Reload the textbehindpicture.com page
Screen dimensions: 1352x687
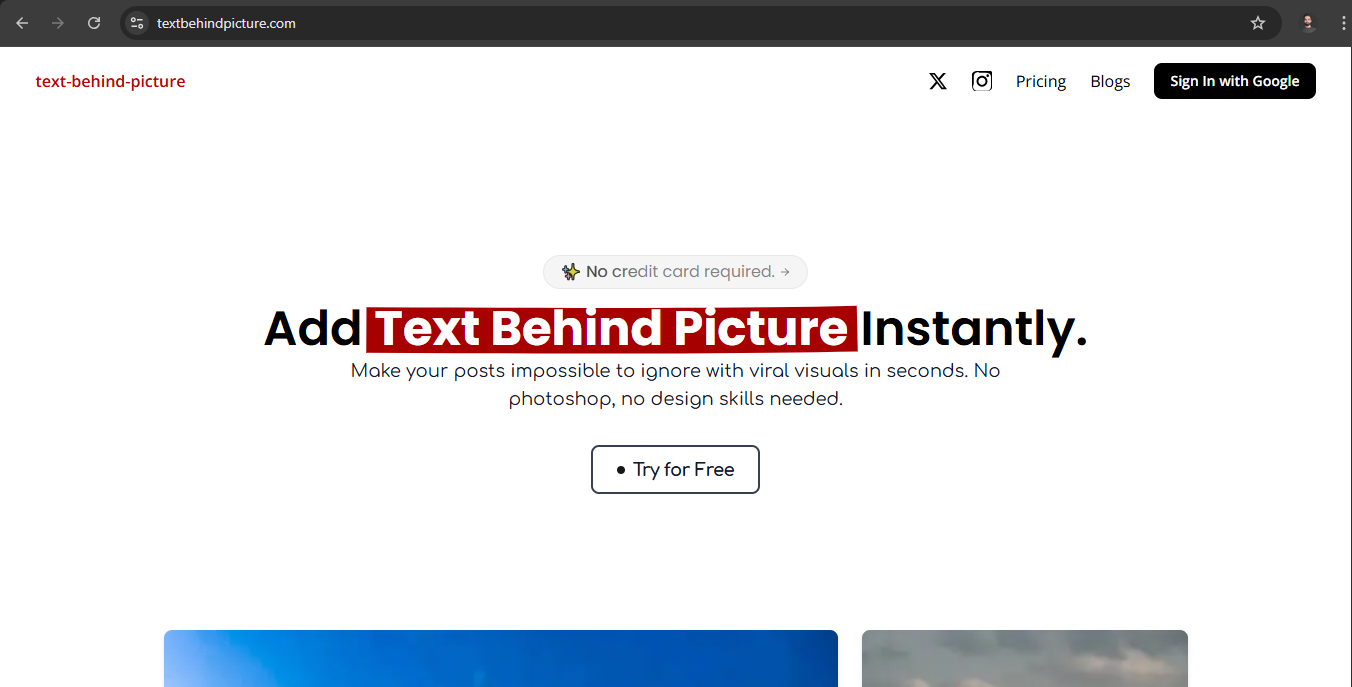click(94, 23)
